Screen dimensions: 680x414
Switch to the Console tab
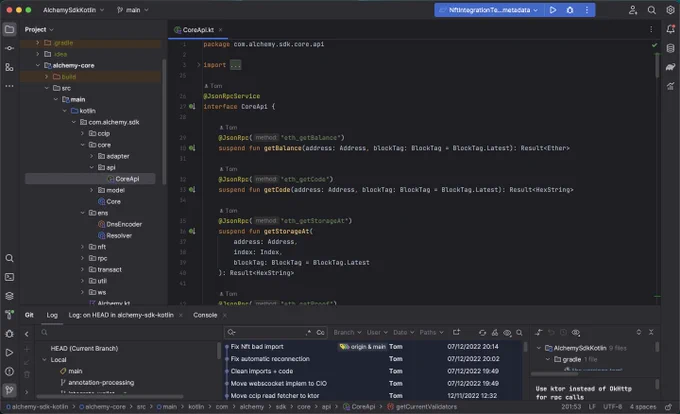click(205, 315)
